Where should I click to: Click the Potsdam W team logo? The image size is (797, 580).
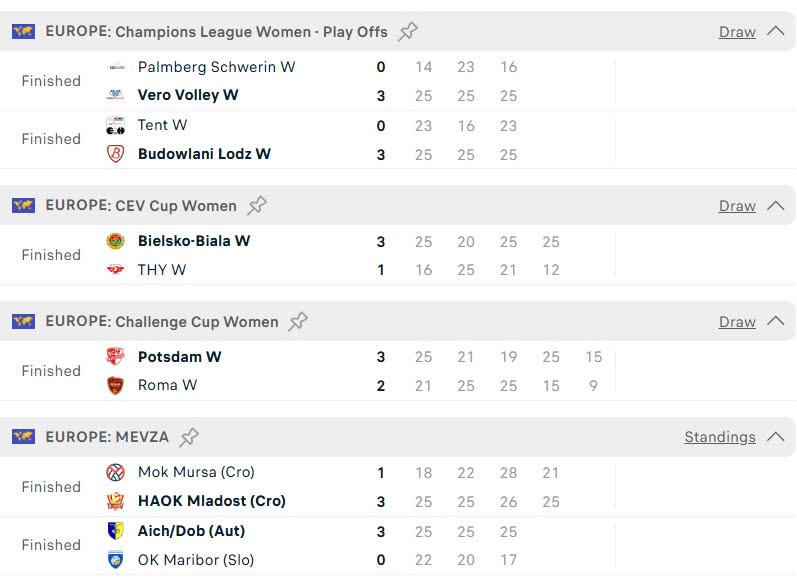[115, 356]
